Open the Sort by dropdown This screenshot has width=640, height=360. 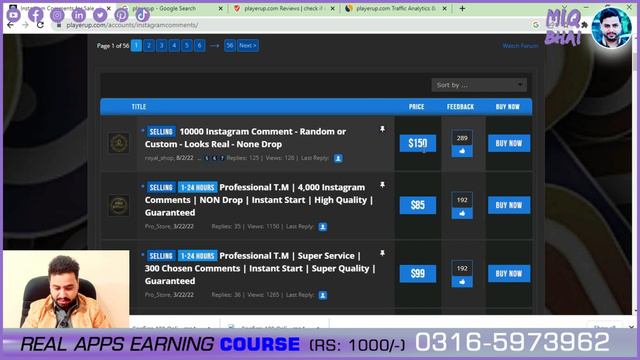479,85
